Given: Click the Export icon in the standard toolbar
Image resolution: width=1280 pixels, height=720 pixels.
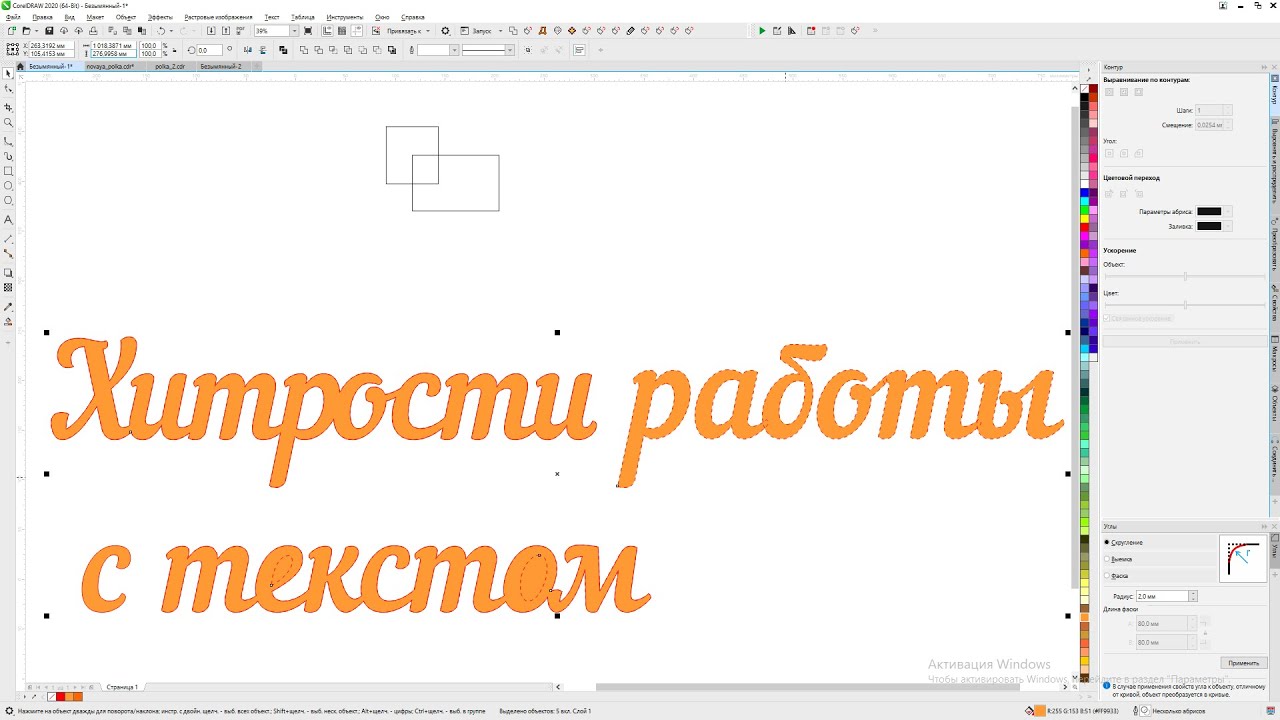Looking at the screenshot, I should [x=226, y=31].
